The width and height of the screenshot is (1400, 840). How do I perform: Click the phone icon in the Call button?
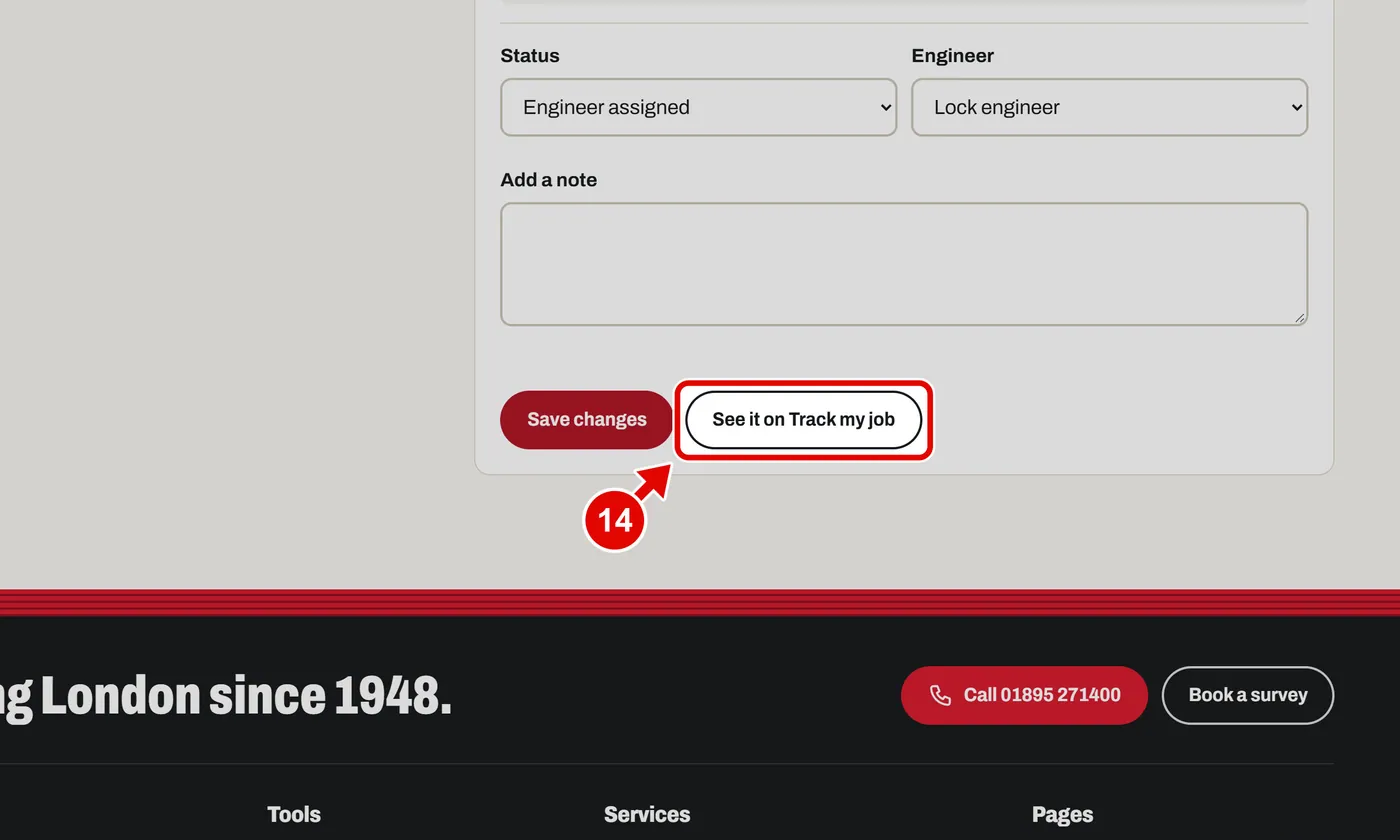click(940, 695)
